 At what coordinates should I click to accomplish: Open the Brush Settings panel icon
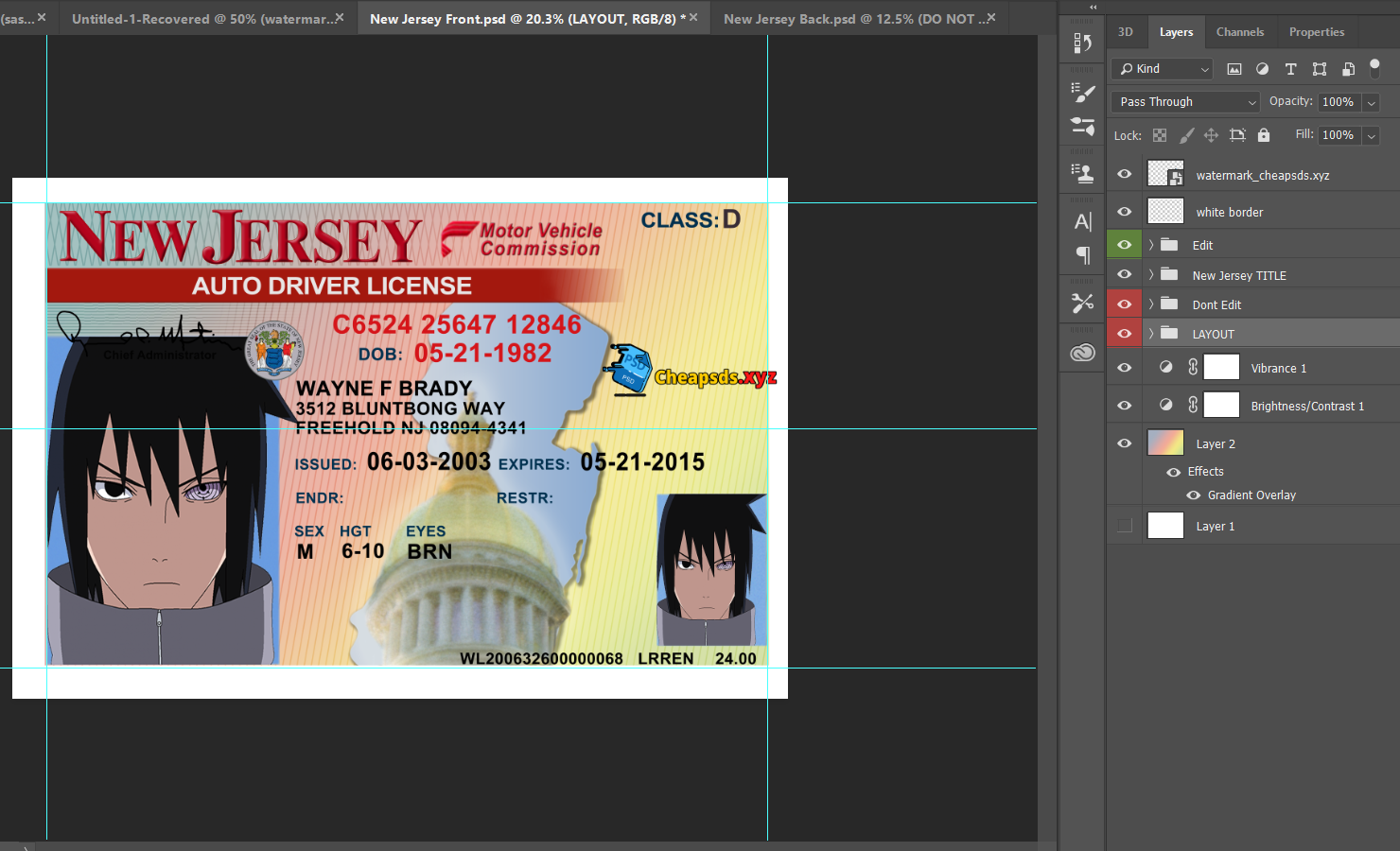1082,93
